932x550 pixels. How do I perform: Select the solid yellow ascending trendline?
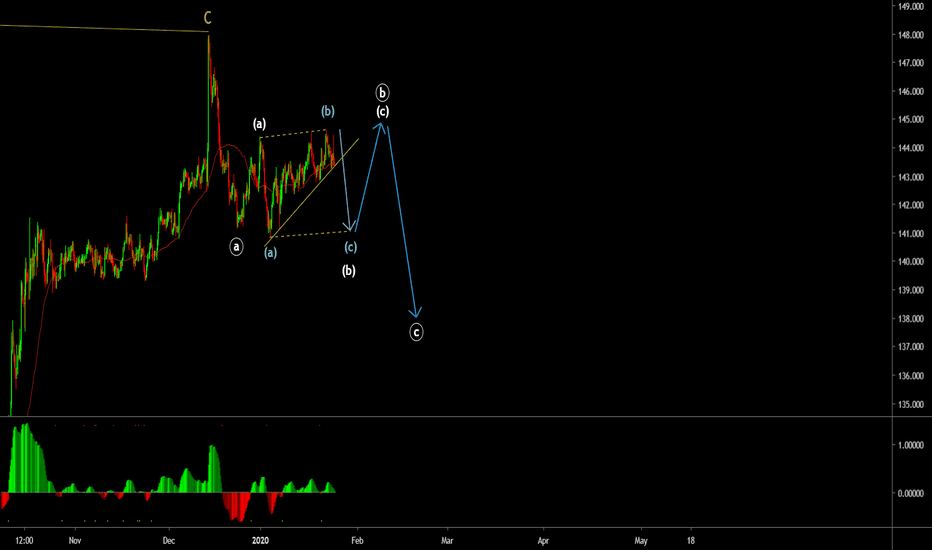point(311,193)
